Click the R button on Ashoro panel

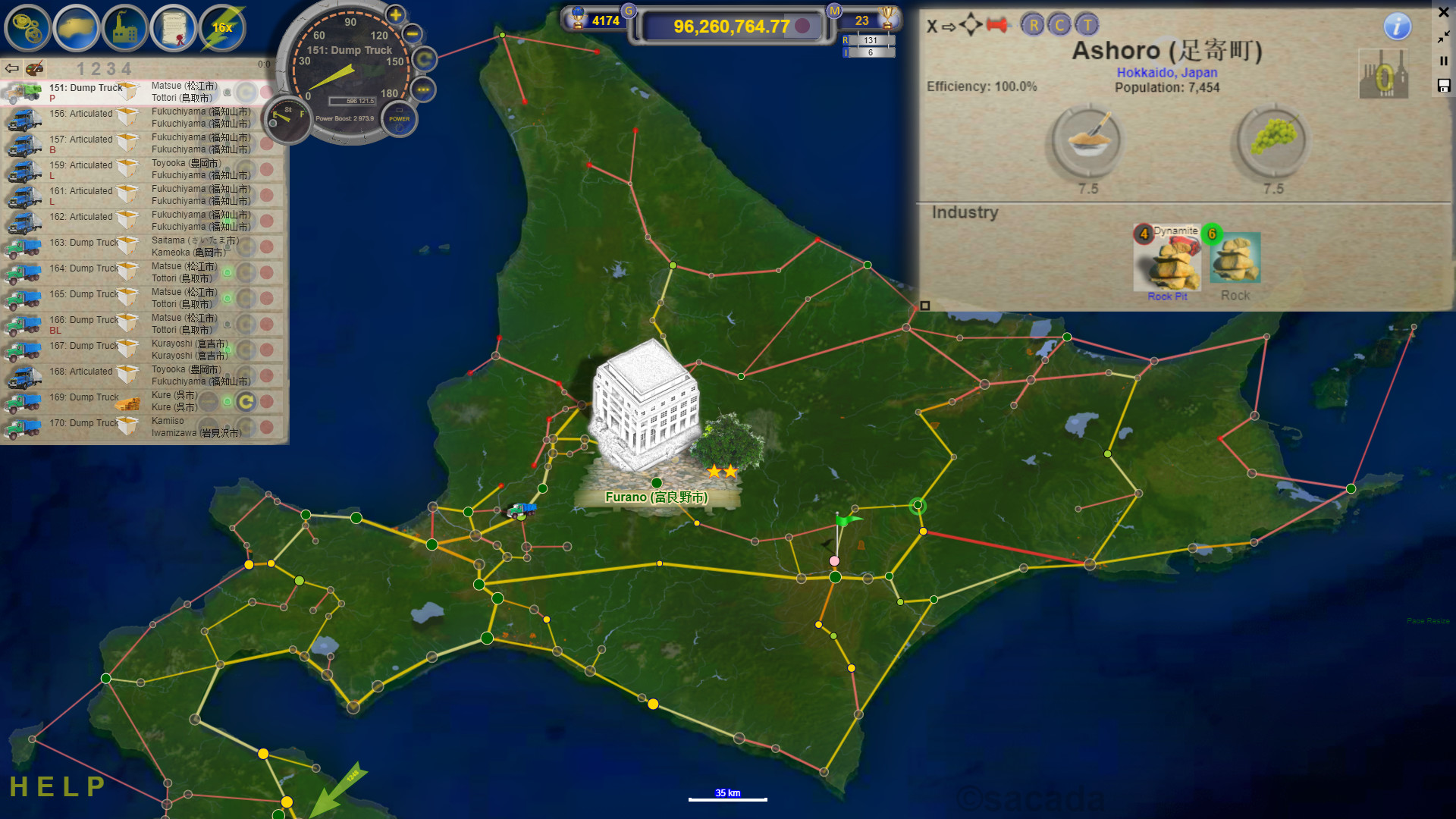[1033, 24]
